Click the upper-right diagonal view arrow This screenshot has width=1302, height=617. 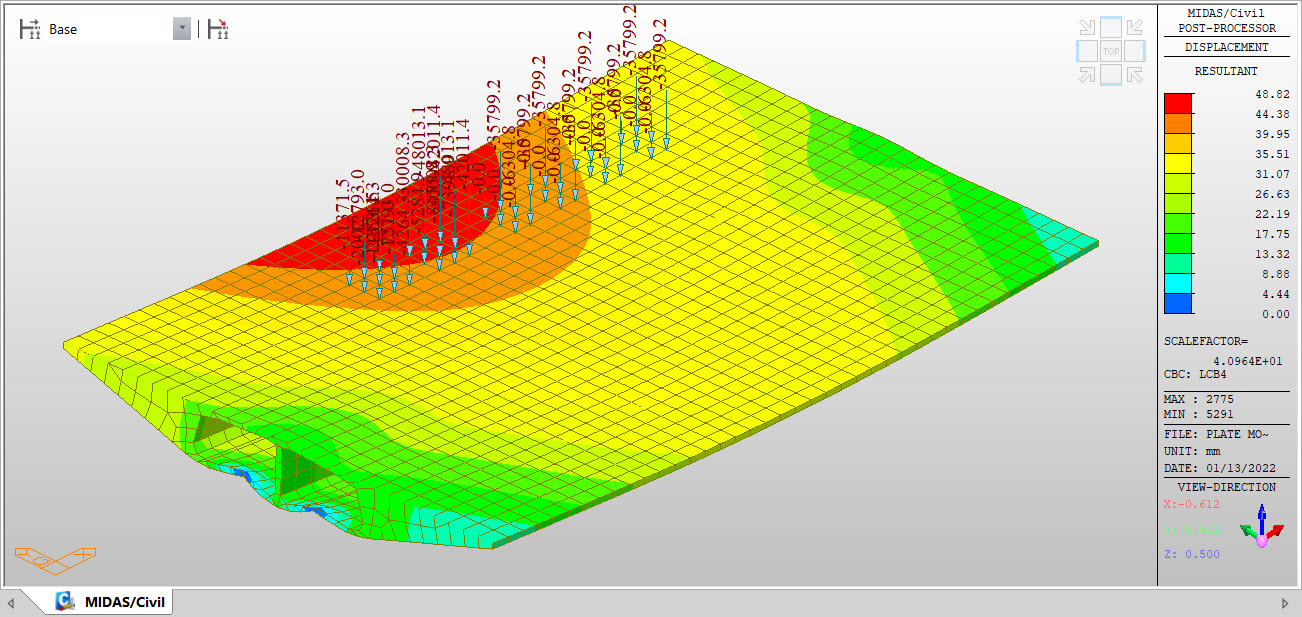tap(1135, 27)
